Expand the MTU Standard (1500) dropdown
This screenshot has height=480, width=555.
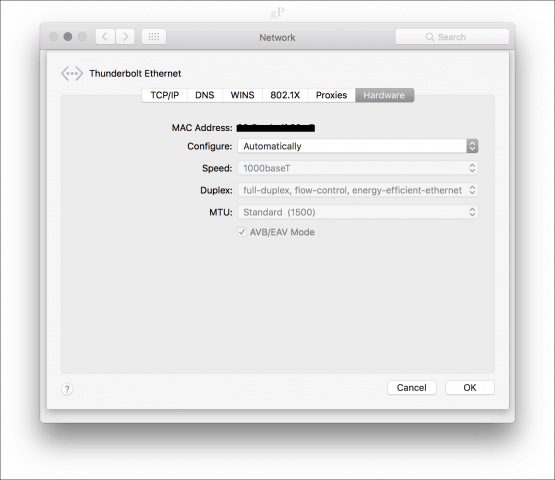(x=357, y=212)
